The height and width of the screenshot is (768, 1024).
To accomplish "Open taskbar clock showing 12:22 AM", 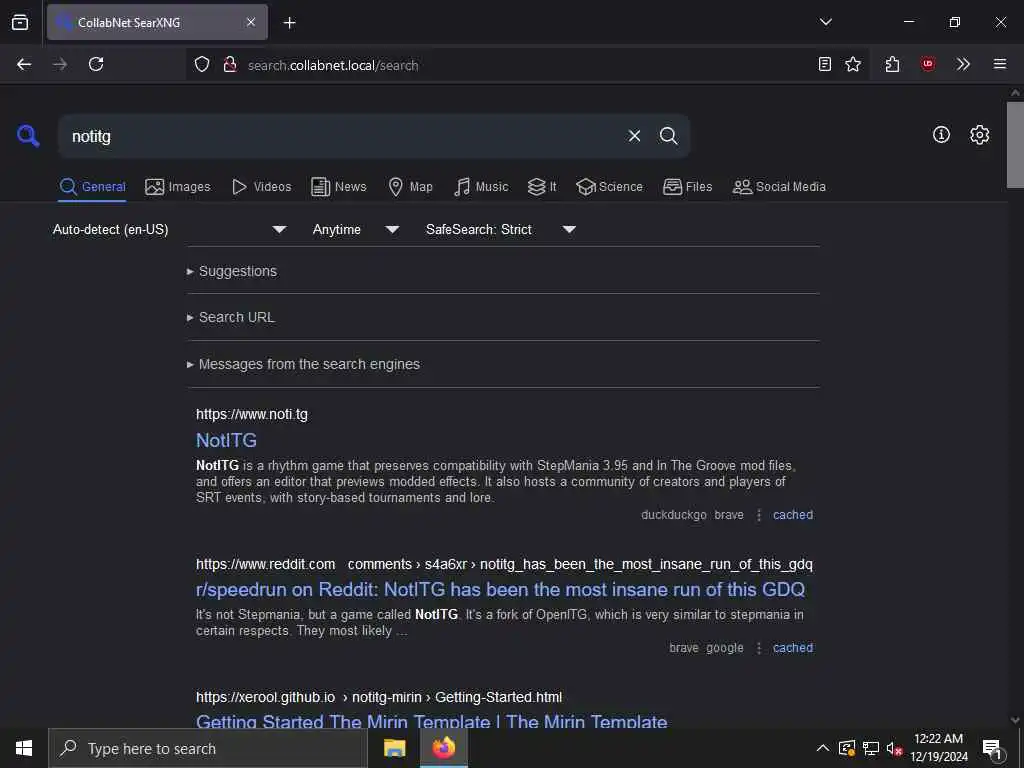I will click(939, 748).
